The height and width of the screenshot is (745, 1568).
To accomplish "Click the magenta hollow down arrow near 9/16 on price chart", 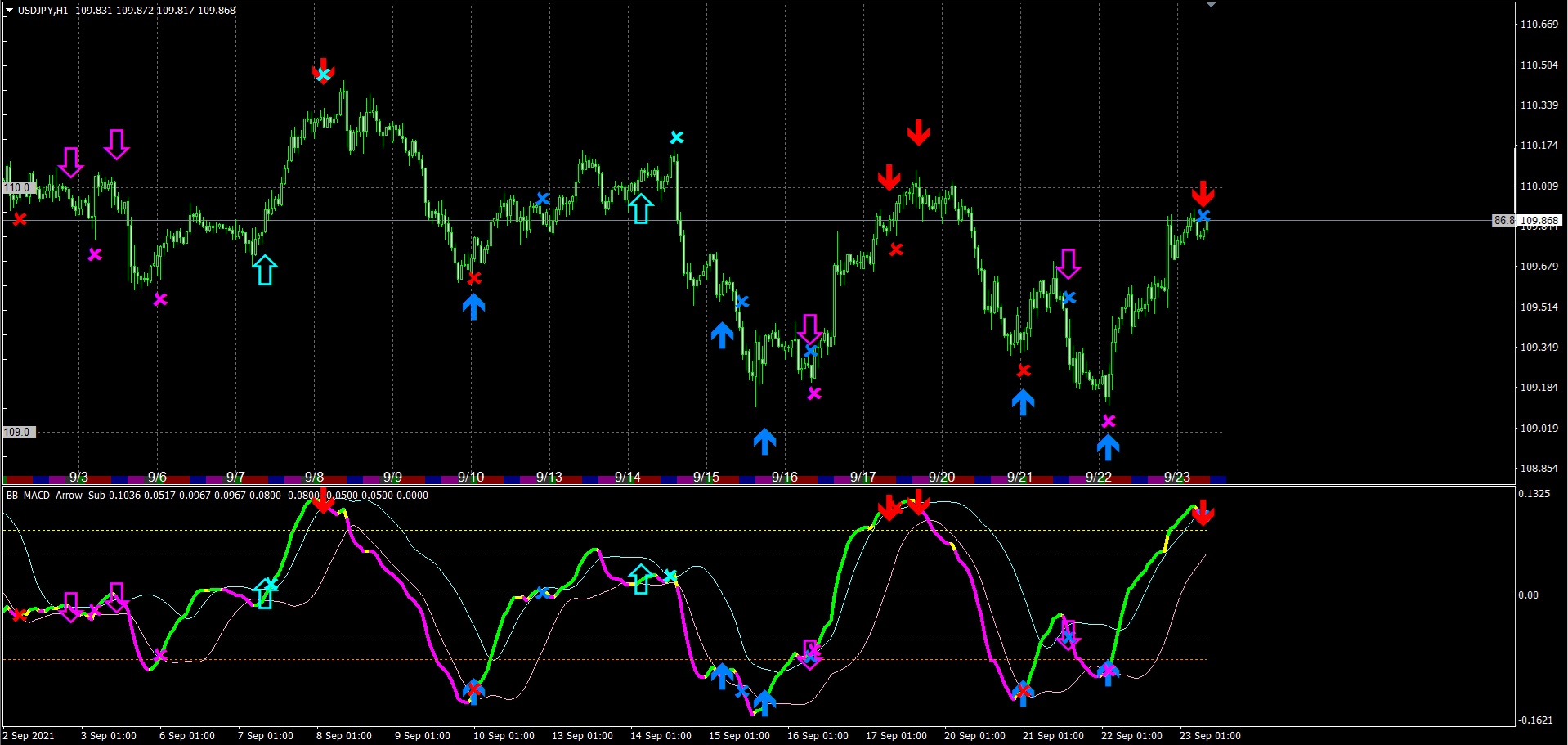I will [x=809, y=329].
